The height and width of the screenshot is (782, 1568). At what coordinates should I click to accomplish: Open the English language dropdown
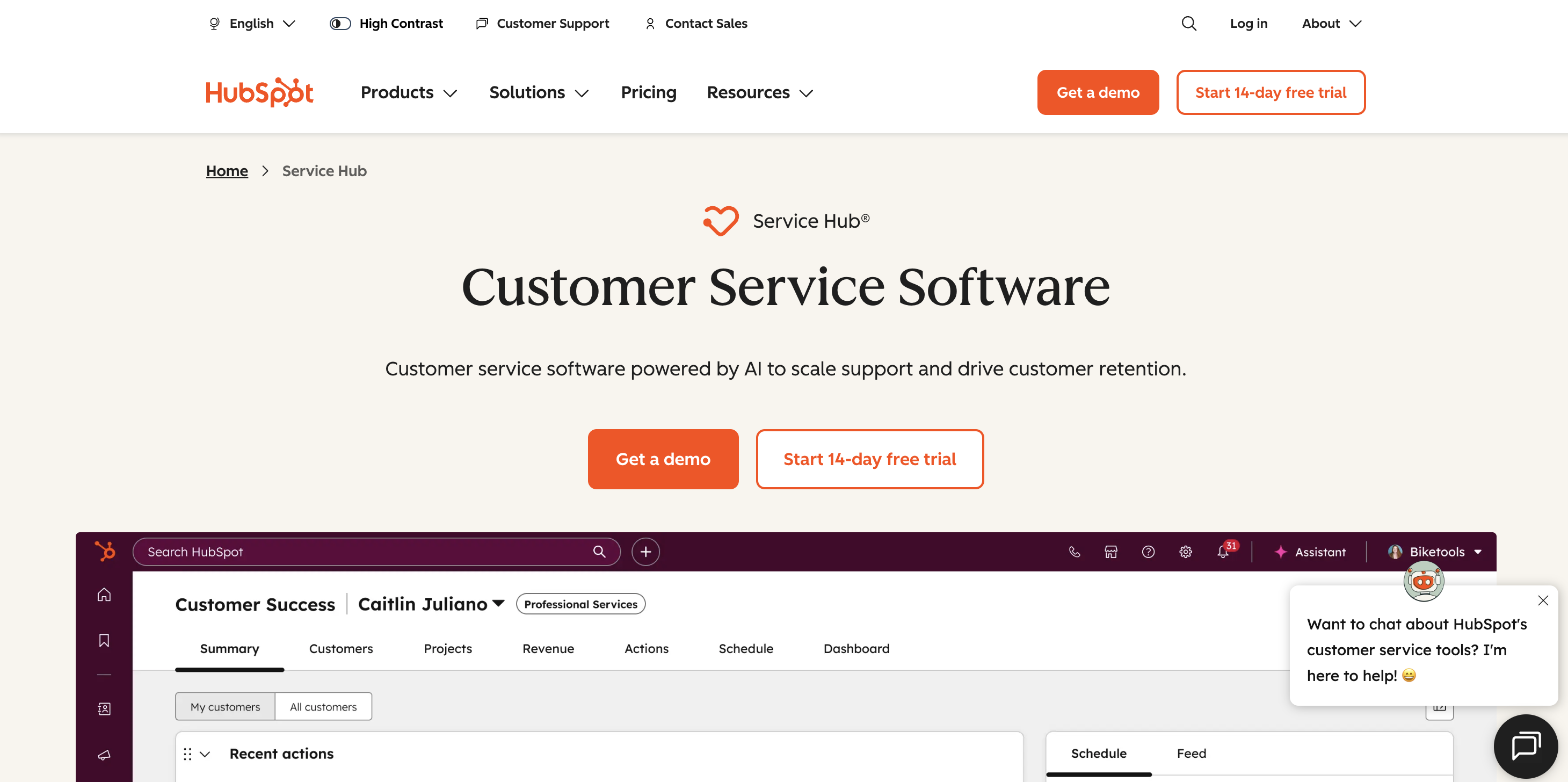tap(251, 23)
